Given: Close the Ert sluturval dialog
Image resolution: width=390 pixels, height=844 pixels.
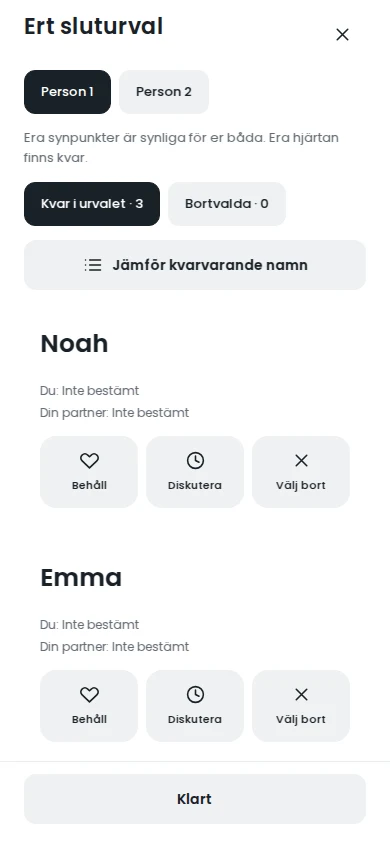Looking at the screenshot, I should [343, 35].
